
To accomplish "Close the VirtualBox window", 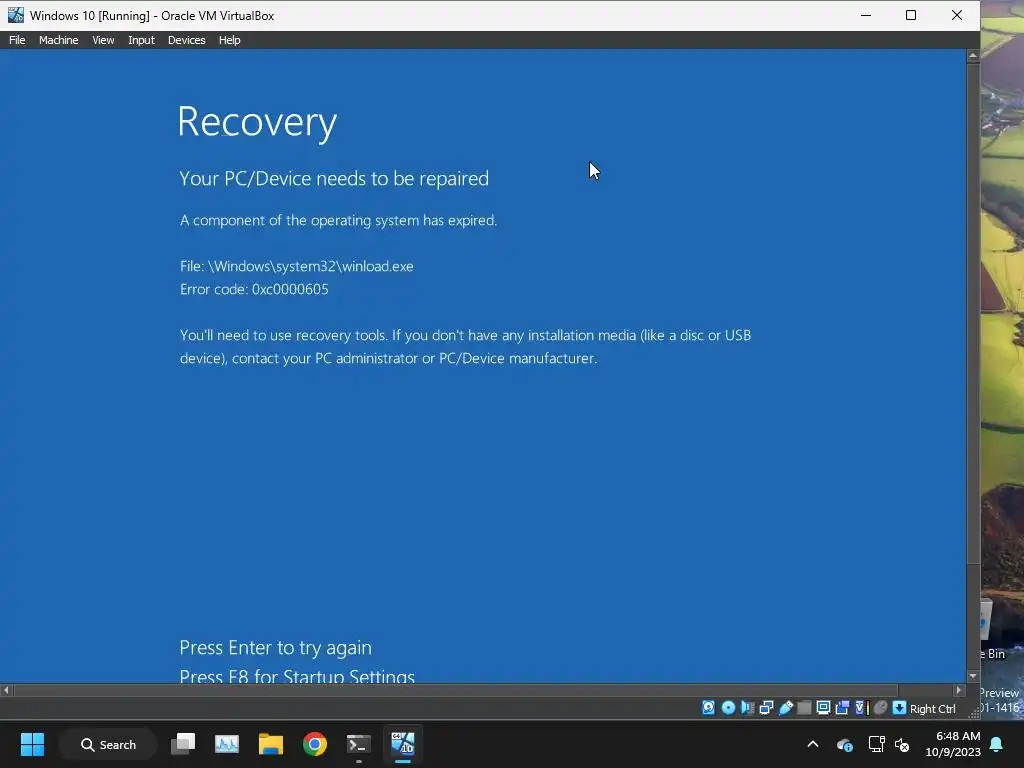I will 957,15.
